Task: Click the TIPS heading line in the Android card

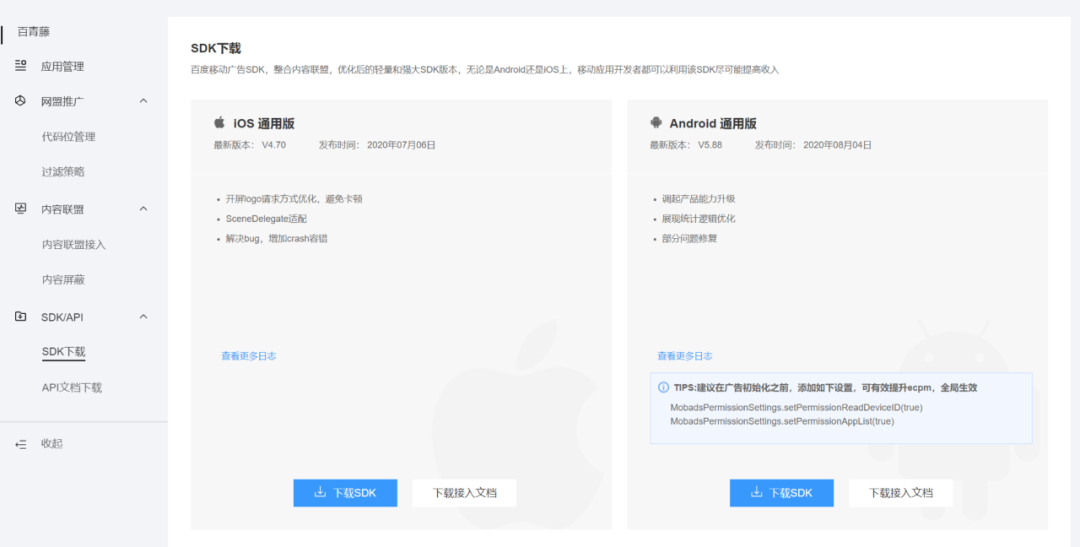Action: (x=825, y=388)
